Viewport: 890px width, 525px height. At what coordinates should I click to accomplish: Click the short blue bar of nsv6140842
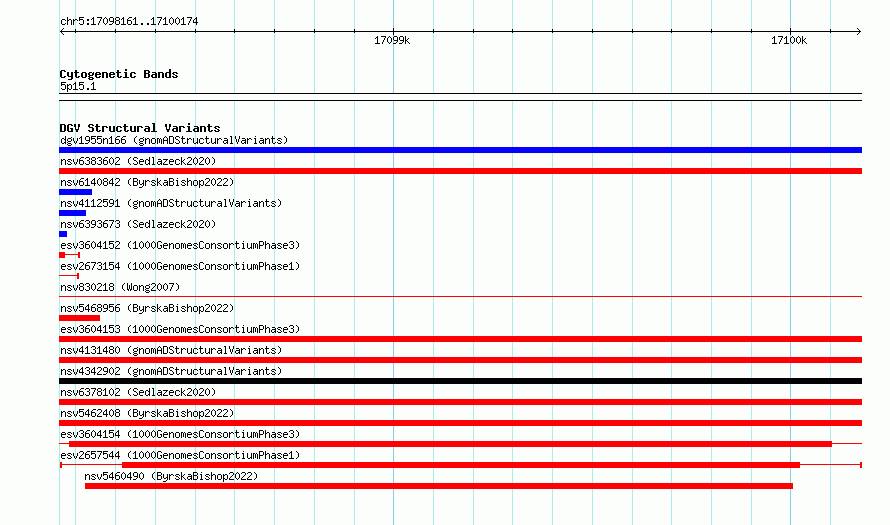[75, 192]
